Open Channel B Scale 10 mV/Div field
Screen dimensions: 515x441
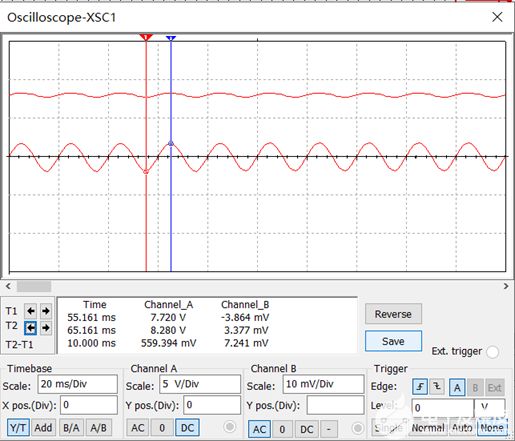coord(323,384)
